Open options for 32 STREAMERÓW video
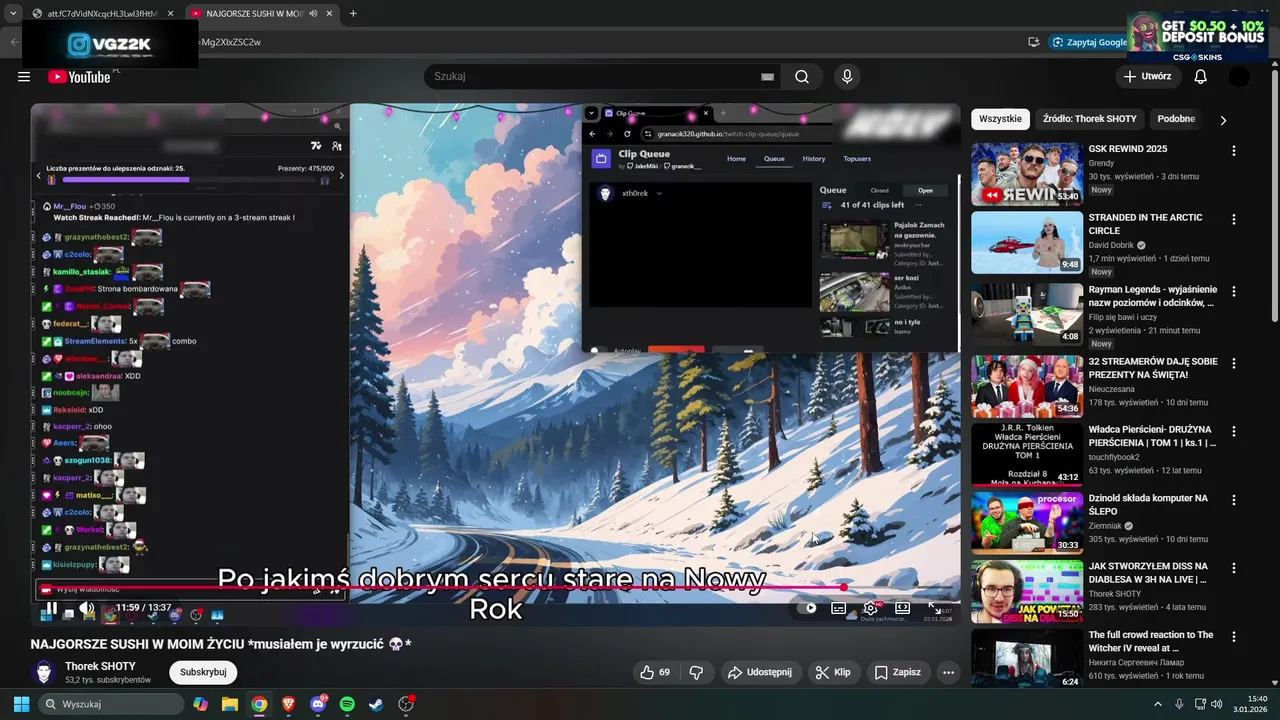 pyautogui.click(x=1233, y=363)
